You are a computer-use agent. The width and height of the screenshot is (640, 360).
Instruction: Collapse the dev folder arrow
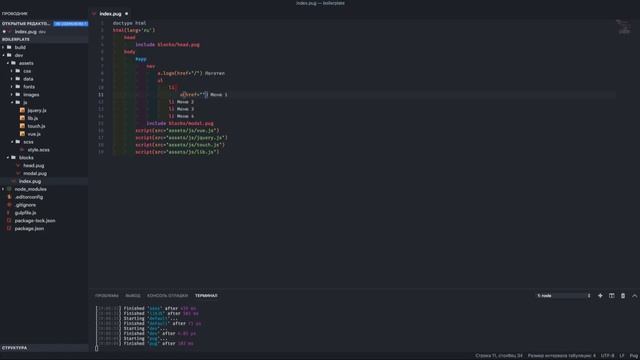[3, 55]
